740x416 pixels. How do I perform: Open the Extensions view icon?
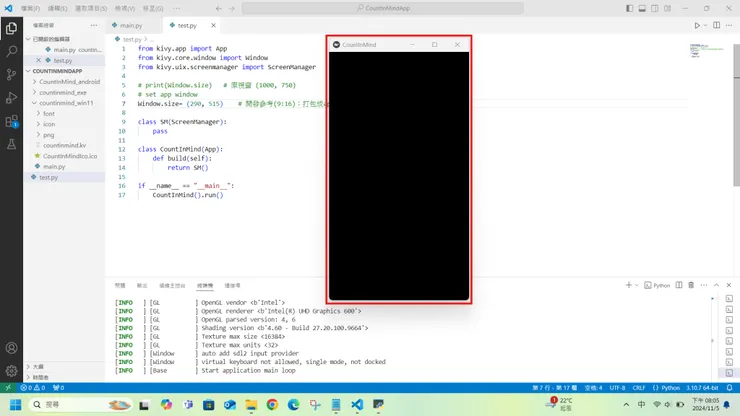11,122
